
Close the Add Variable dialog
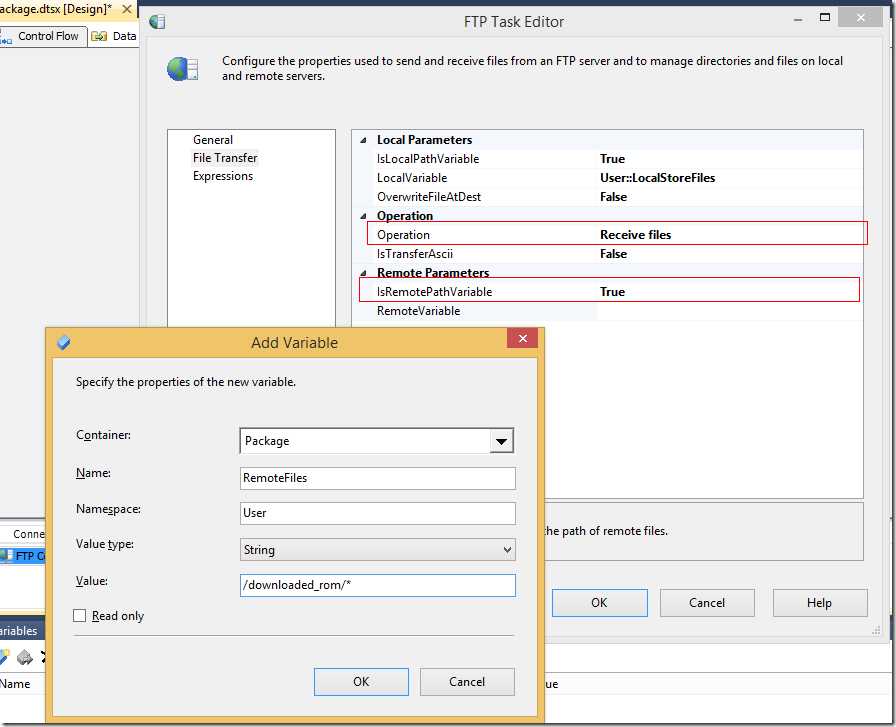(x=522, y=338)
